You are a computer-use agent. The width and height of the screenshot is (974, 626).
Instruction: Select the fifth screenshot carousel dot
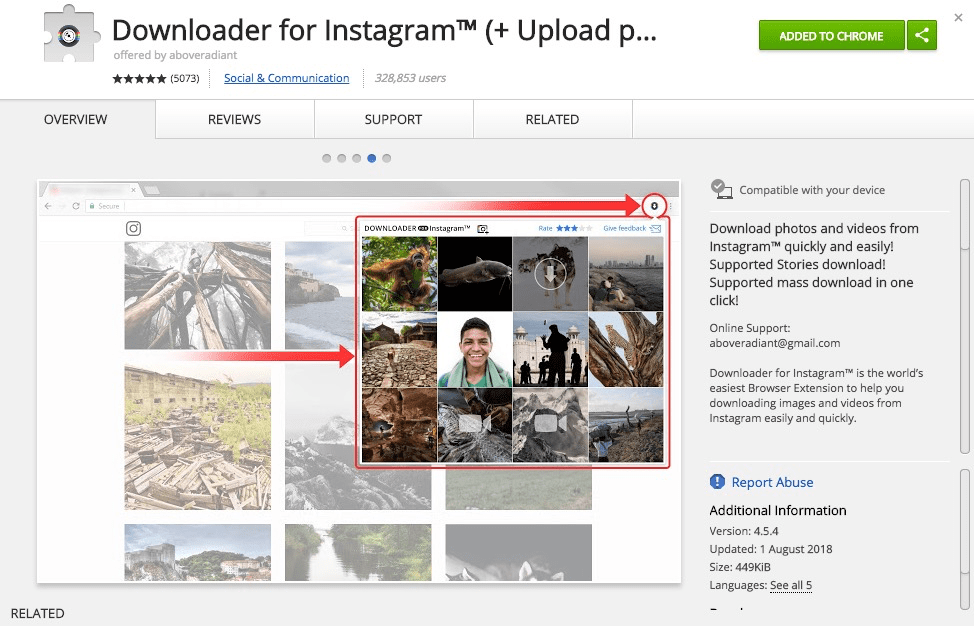(x=386, y=158)
